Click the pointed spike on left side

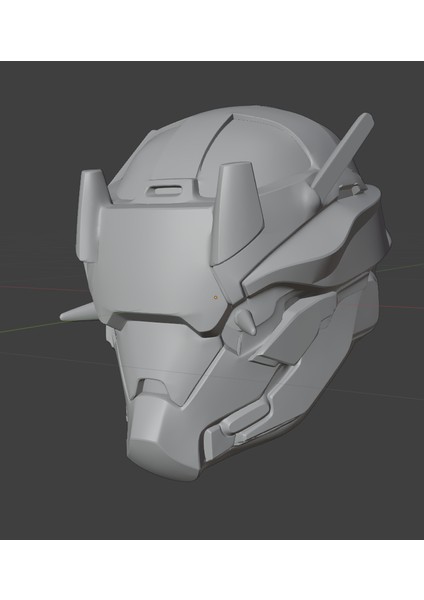[x=80, y=315]
